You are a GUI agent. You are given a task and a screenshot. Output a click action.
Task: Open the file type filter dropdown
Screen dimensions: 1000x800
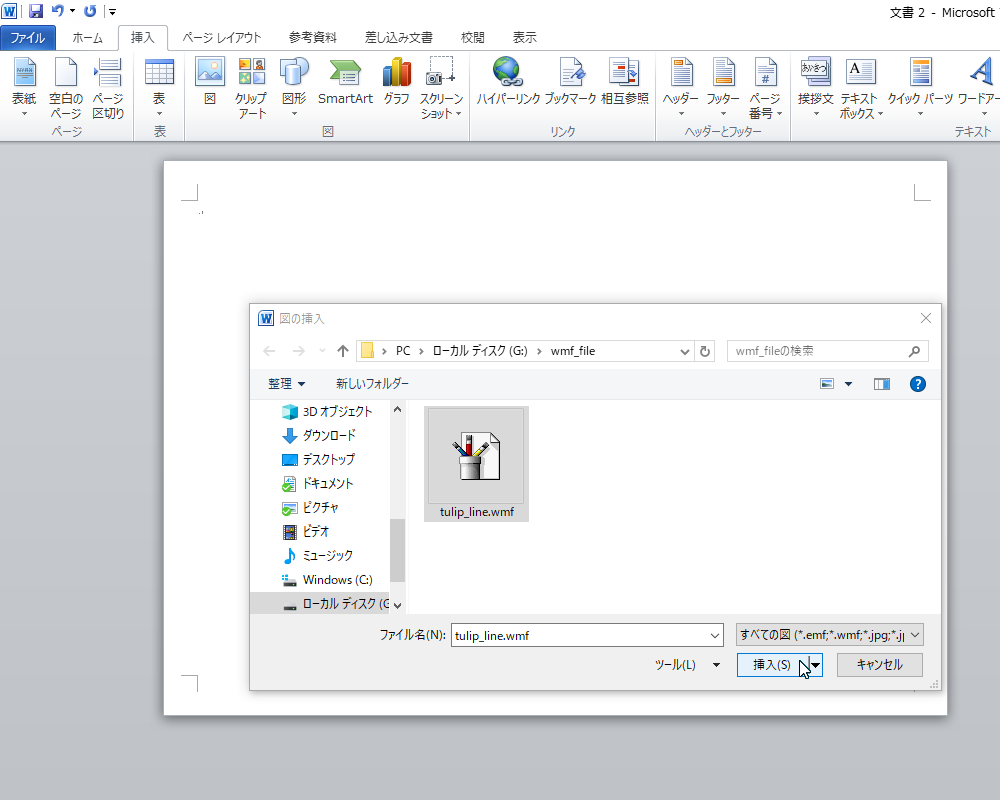coord(829,635)
